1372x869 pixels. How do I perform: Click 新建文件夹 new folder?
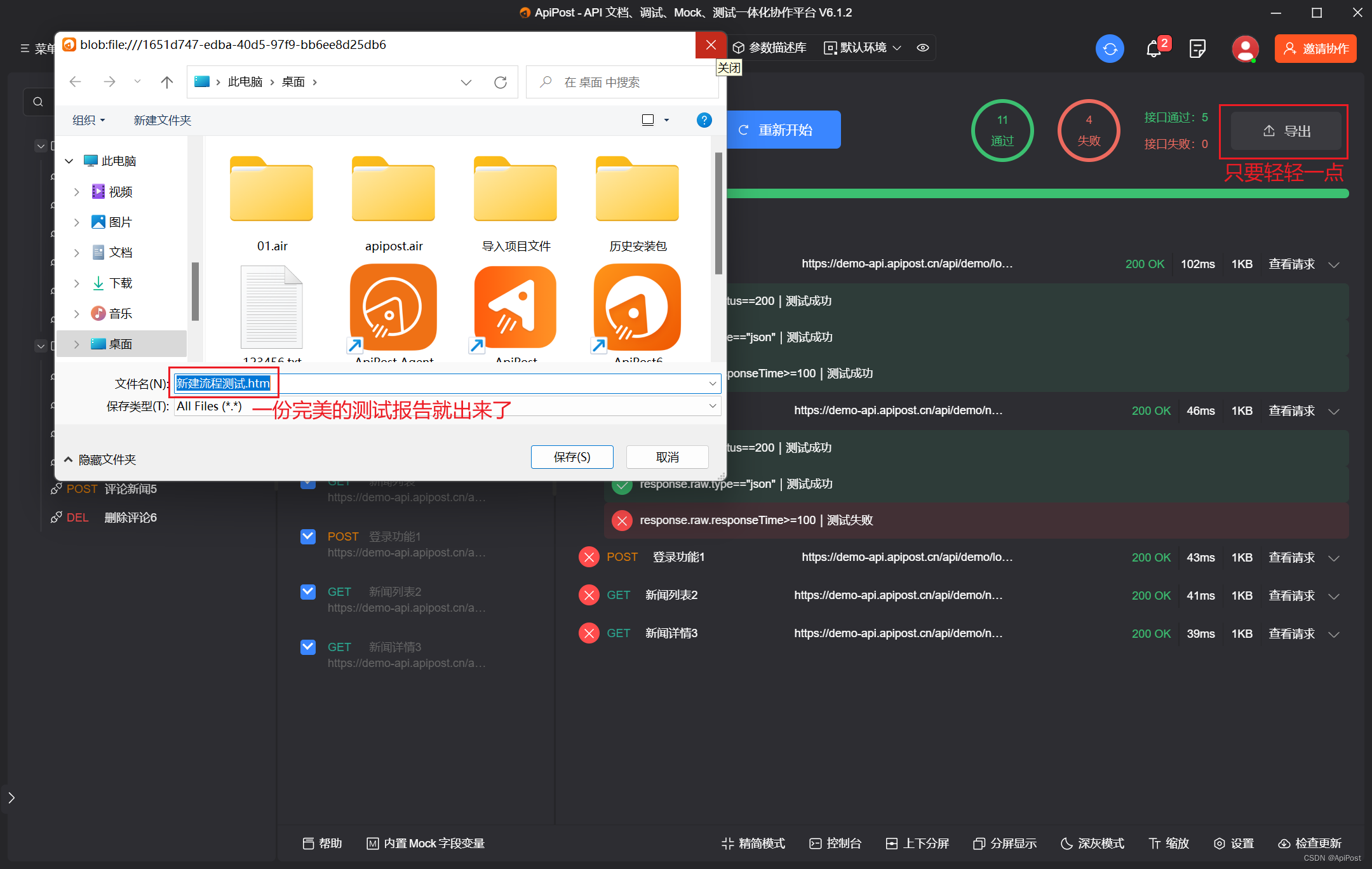[x=163, y=120]
